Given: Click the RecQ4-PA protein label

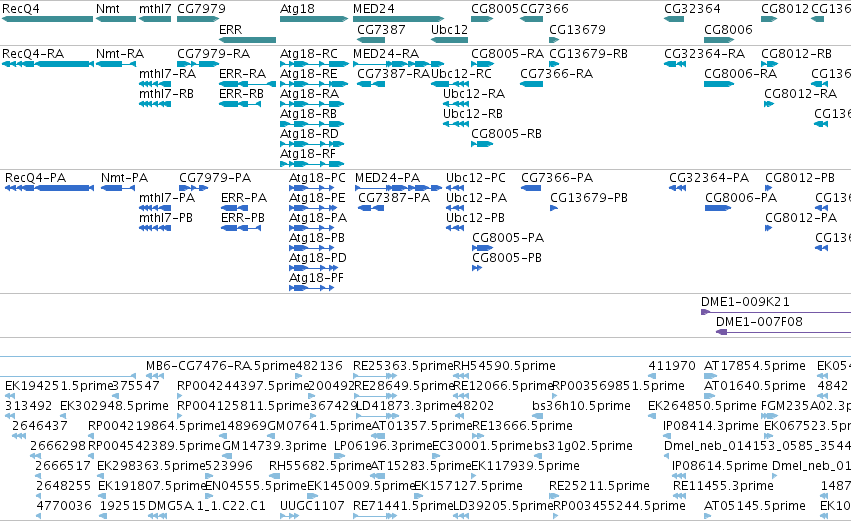Looking at the screenshot, I should pyautogui.click(x=35, y=179).
